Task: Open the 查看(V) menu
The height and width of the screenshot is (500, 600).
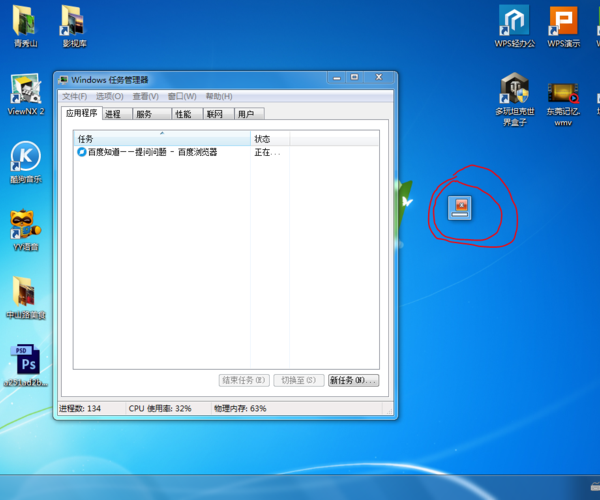Action: (145, 96)
